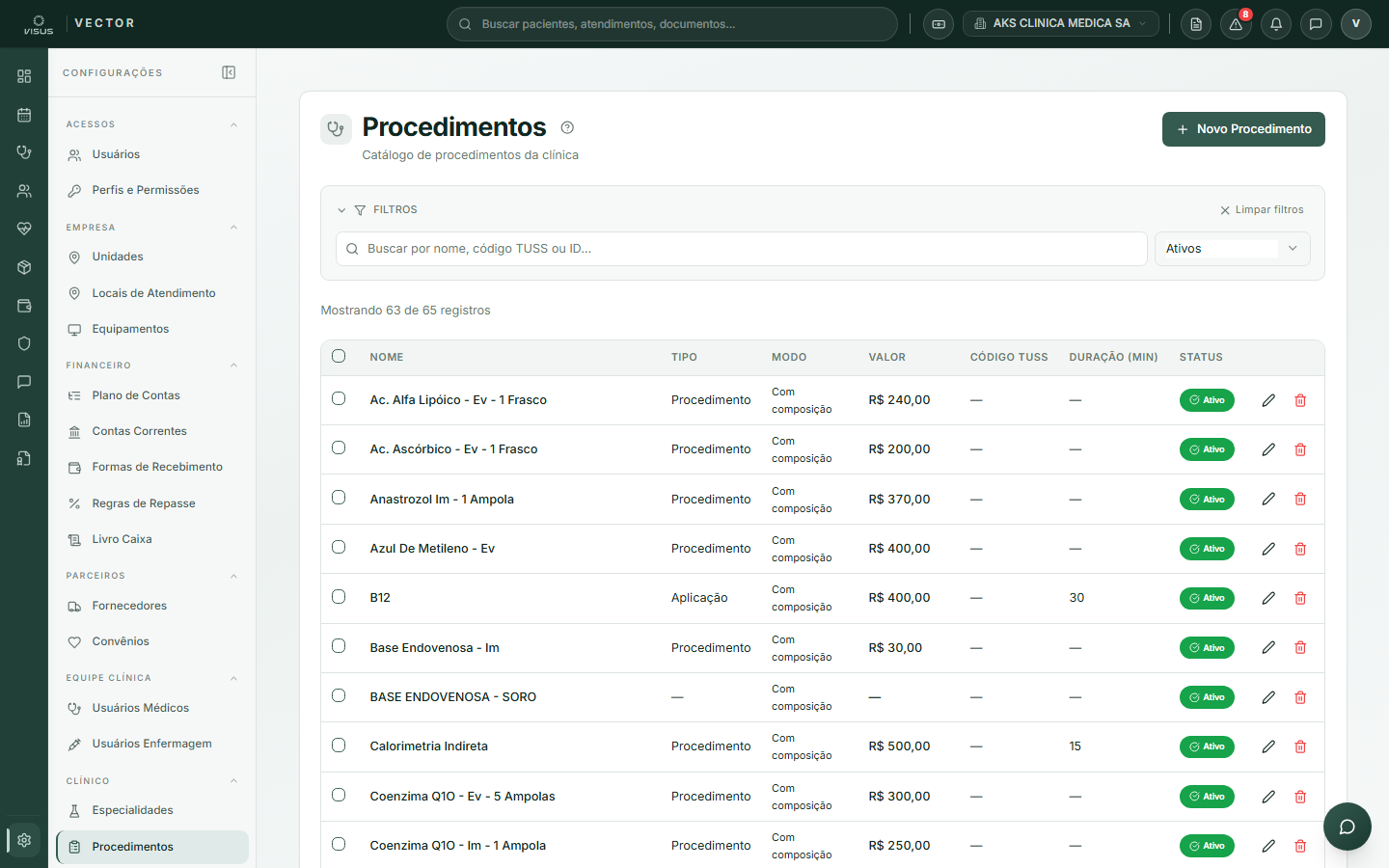Collapse the Filtros section chevron
Image resolution: width=1389 pixels, height=868 pixels.
pyautogui.click(x=341, y=210)
